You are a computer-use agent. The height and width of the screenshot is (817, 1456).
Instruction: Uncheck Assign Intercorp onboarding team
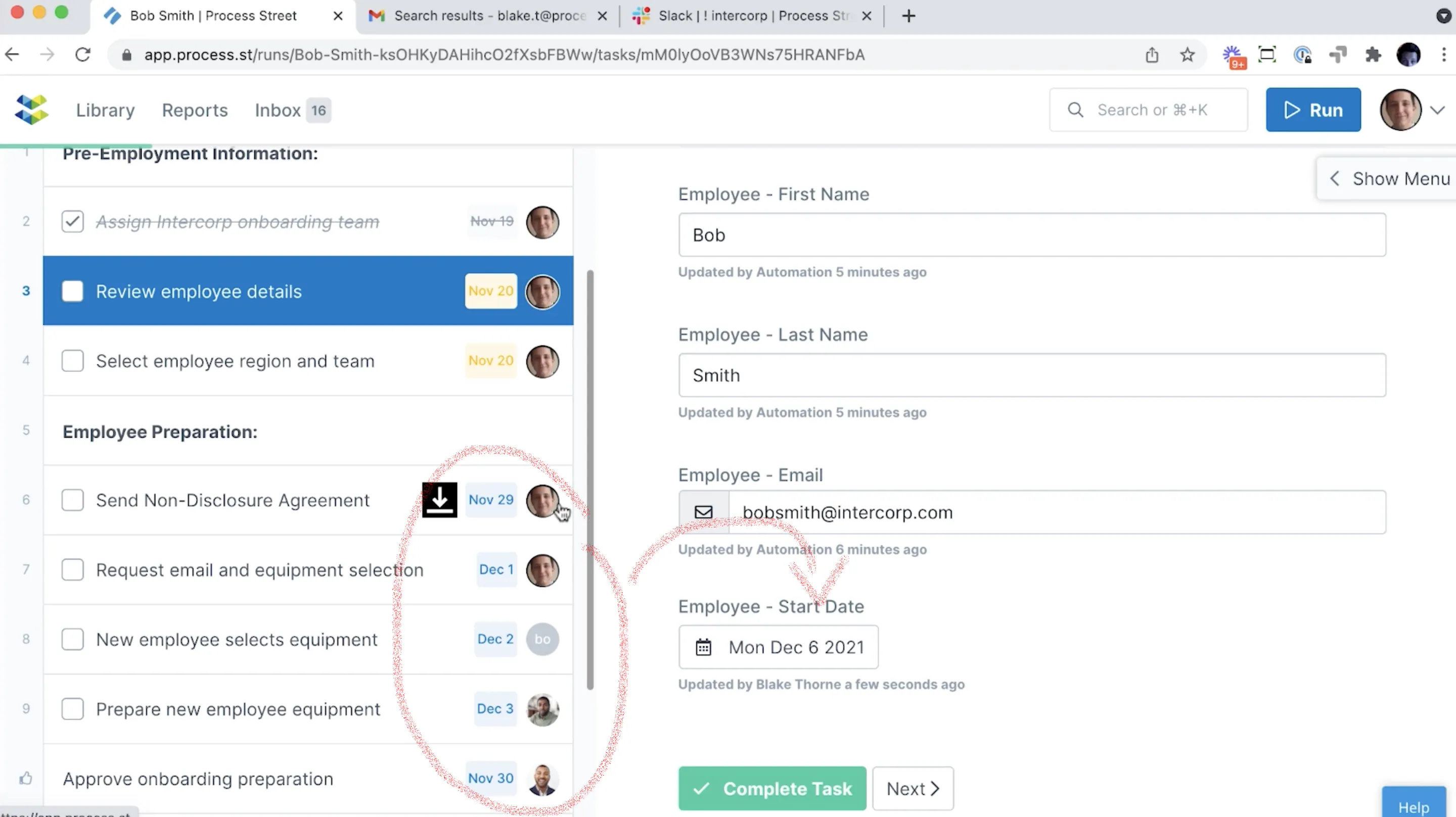72,221
